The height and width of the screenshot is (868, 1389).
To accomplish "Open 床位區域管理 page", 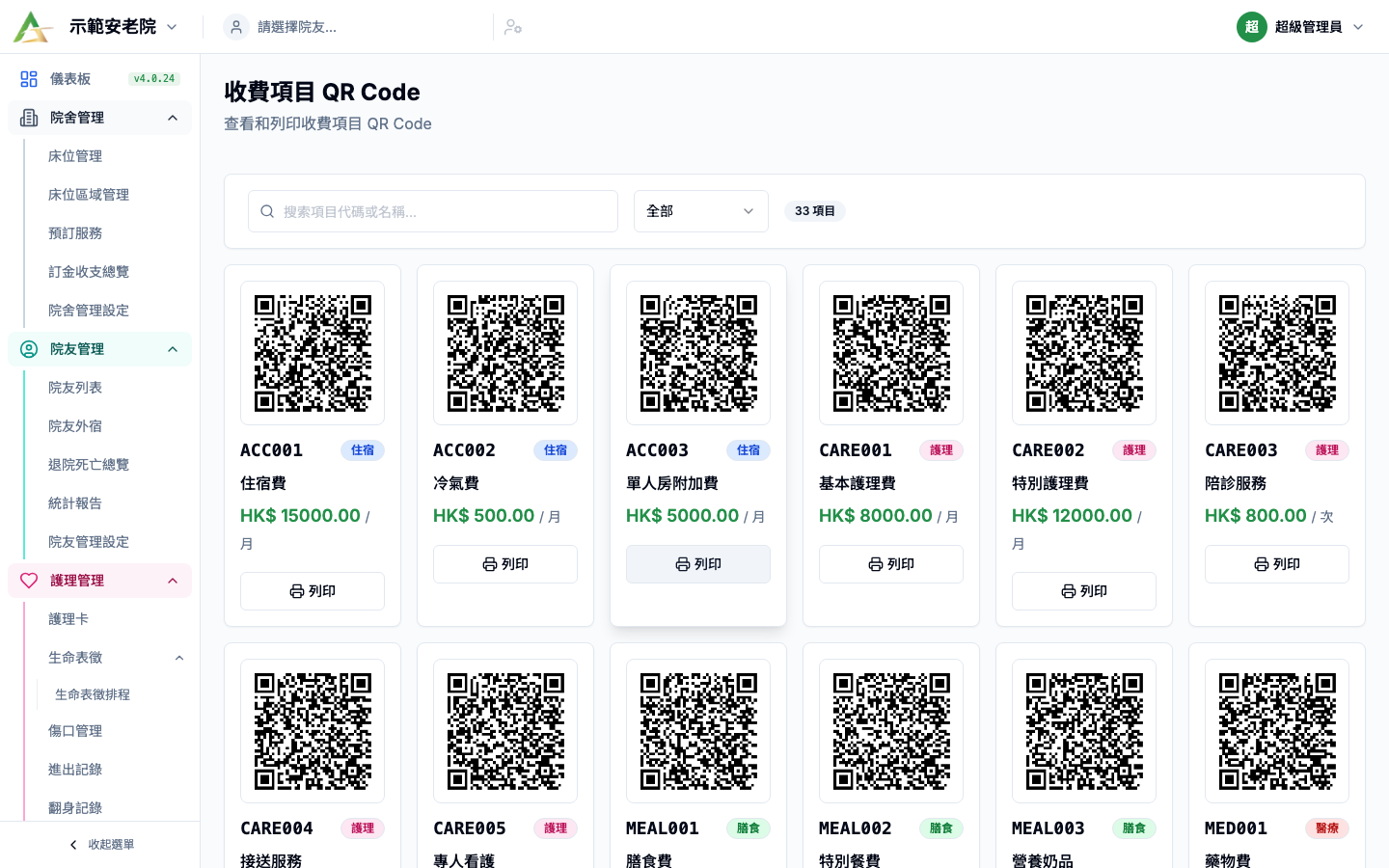I will 89,195.
